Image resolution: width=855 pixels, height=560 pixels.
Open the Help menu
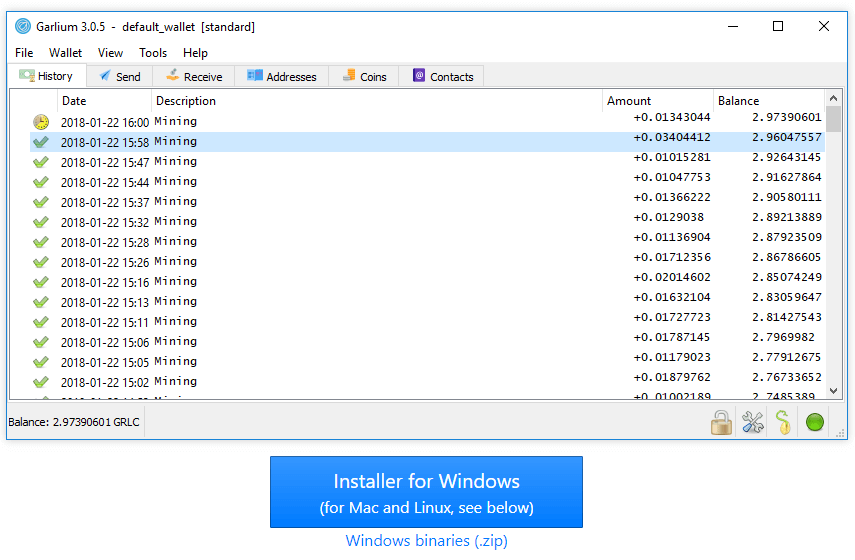click(x=195, y=53)
